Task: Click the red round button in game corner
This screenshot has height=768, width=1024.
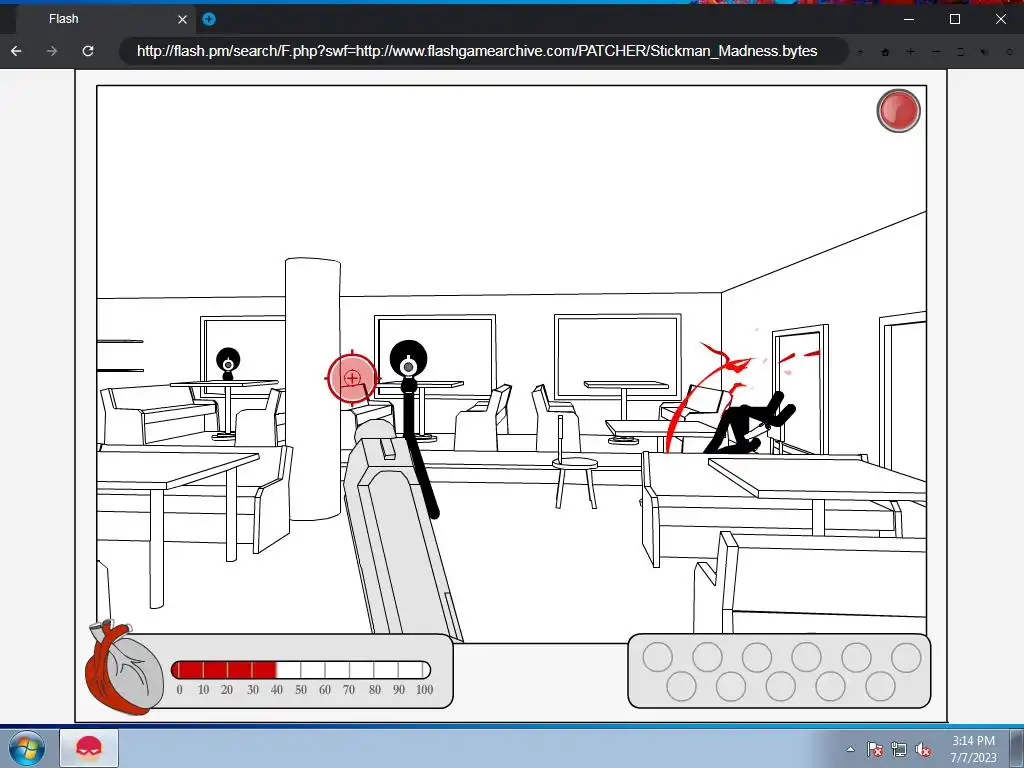Action: tap(898, 111)
